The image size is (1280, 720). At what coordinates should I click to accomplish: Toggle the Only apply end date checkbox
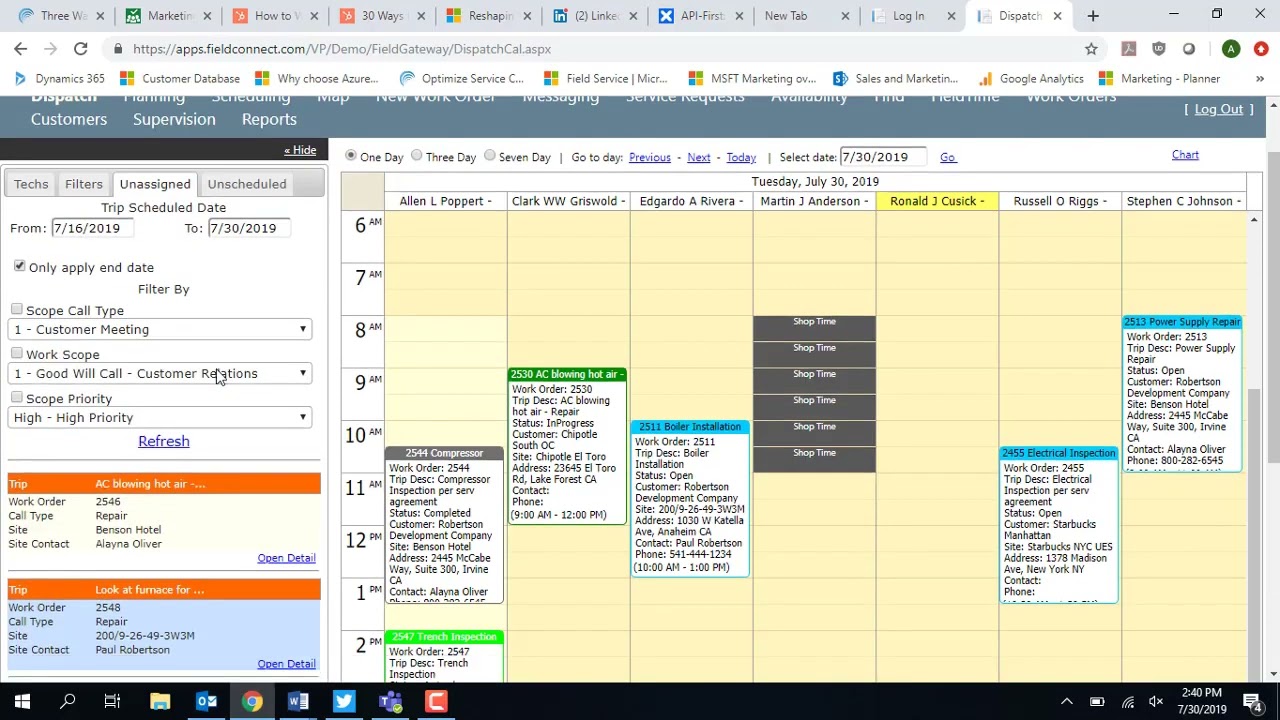[x=19, y=266]
